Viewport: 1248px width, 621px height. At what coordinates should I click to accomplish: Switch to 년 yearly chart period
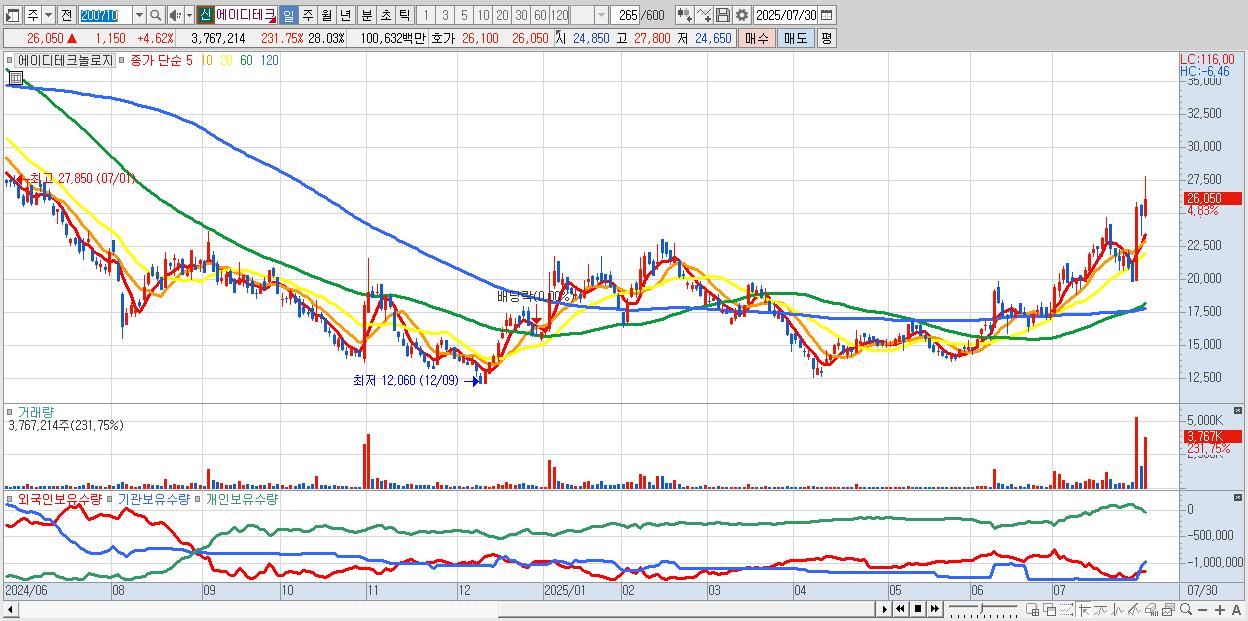click(345, 15)
